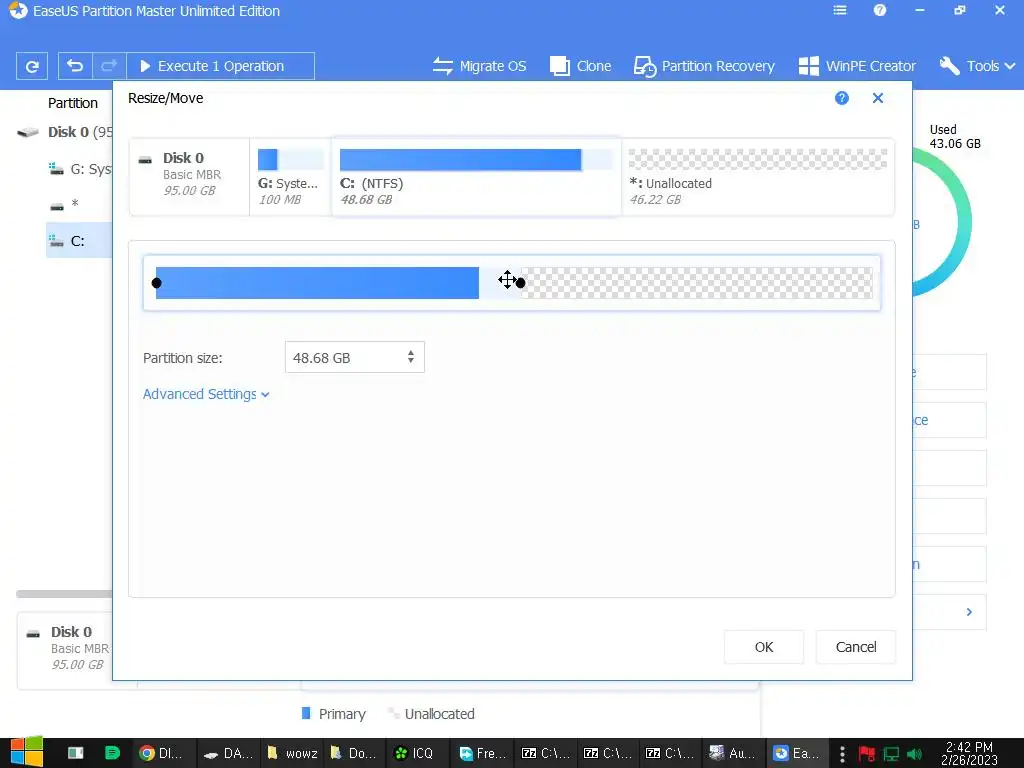Switch to EaseUS taskbar item
The image size is (1024, 768).
point(797,753)
